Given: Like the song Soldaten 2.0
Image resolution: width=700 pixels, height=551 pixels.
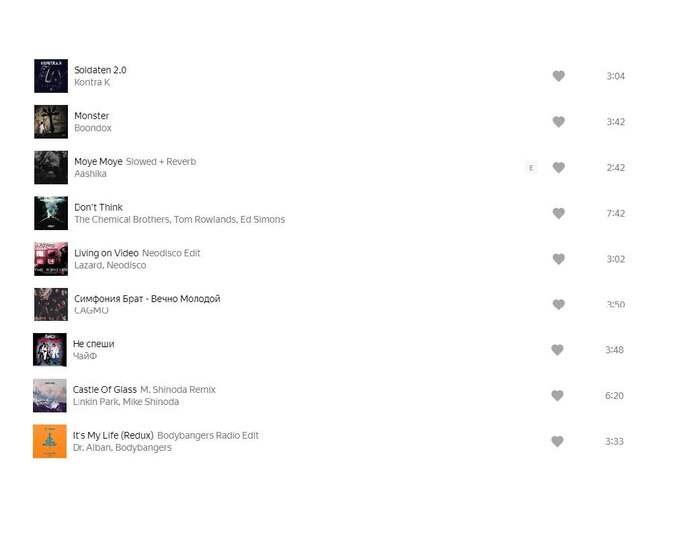Looking at the screenshot, I should click(x=558, y=76).
